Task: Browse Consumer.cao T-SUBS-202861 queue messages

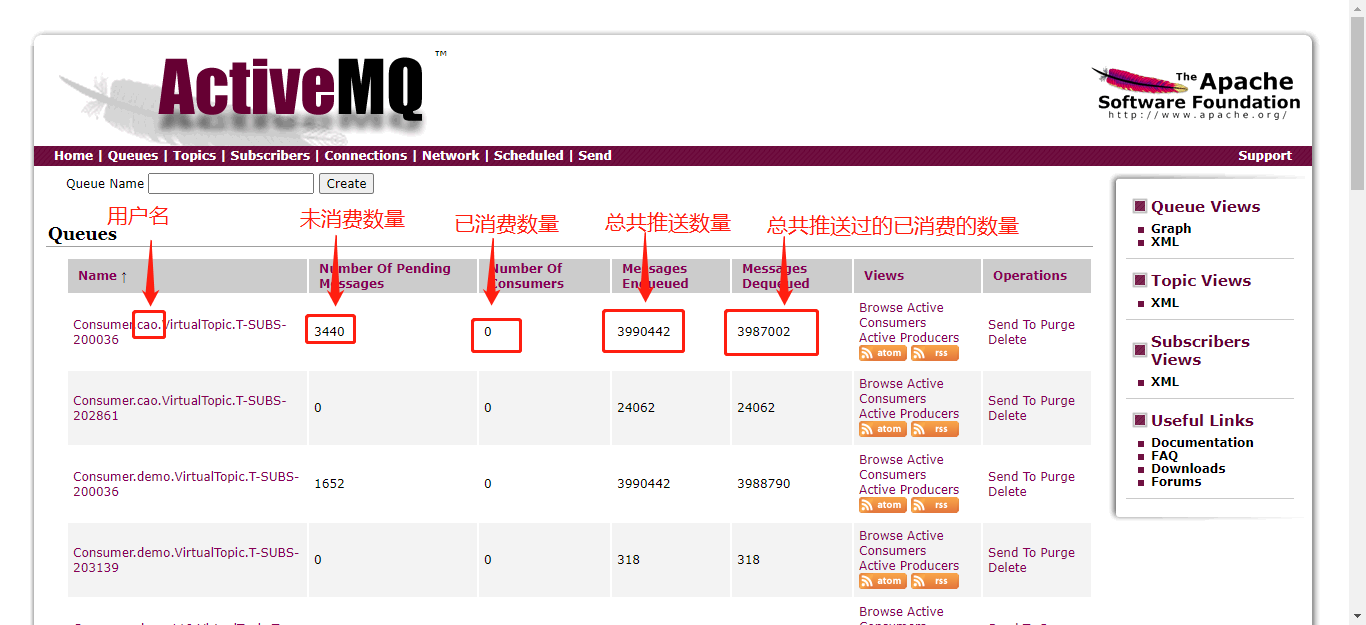Action: (x=879, y=384)
